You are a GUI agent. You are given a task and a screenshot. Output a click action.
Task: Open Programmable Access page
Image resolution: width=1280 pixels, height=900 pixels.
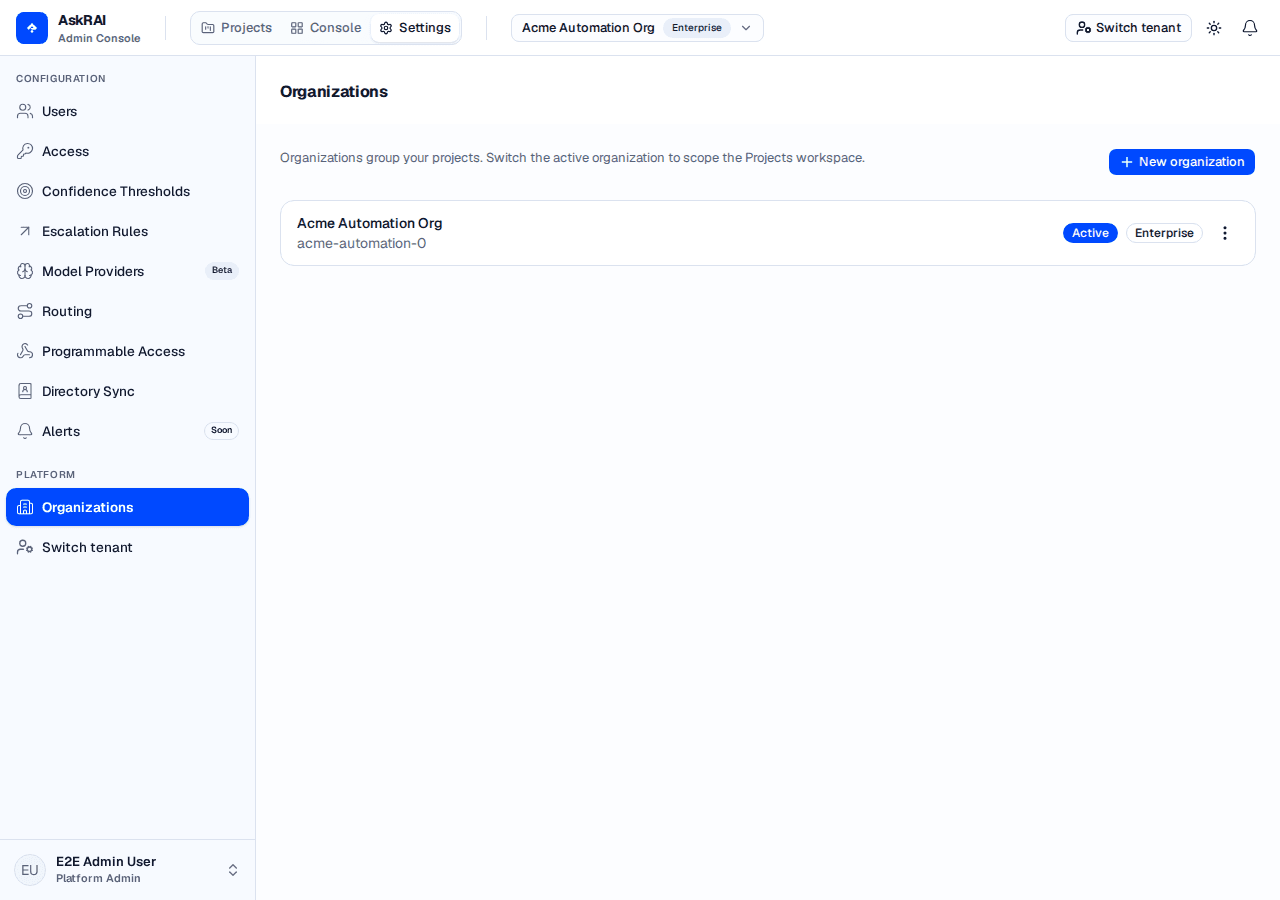click(127, 351)
